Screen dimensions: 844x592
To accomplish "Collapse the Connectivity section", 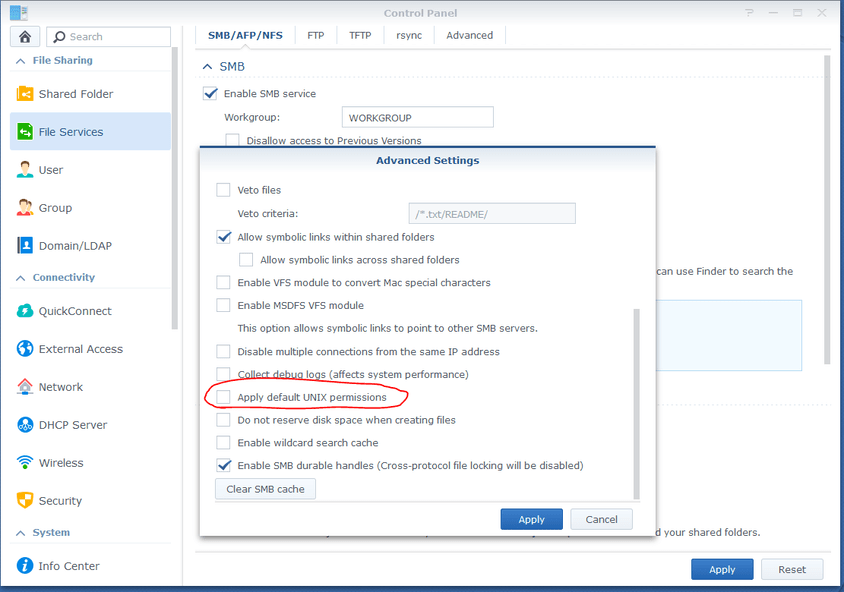I will [x=20, y=278].
